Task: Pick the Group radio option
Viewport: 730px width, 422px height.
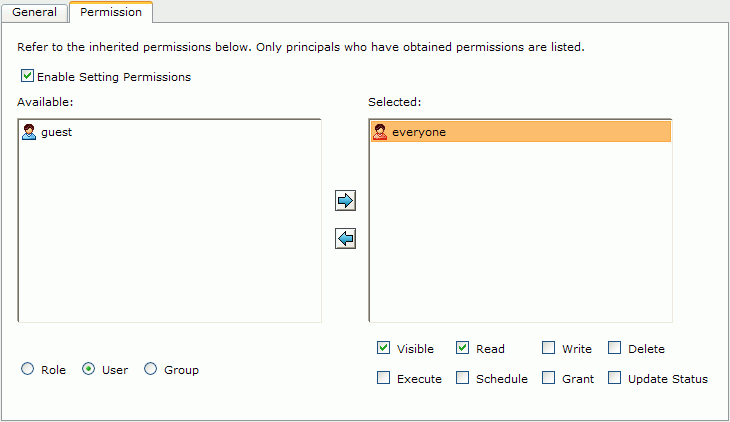Action: [x=150, y=369]
